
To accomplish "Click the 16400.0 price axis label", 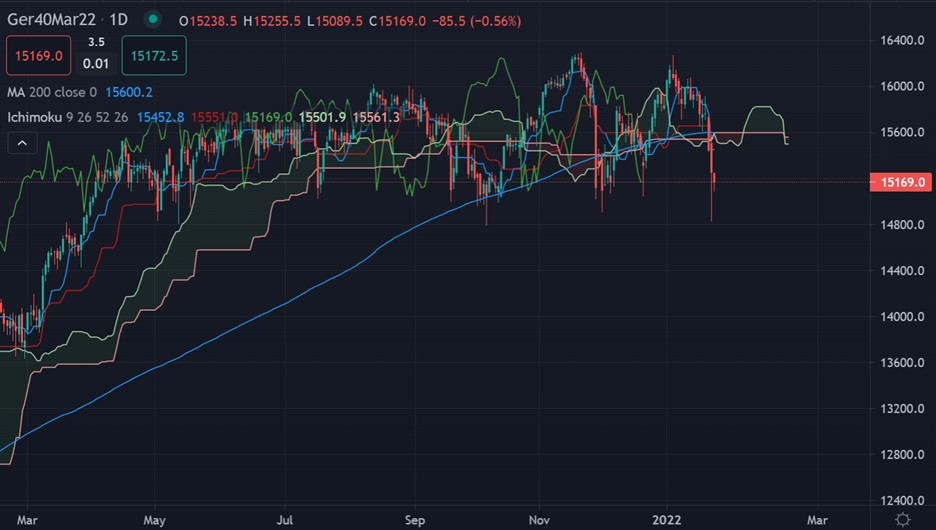I will click(902, 40).
